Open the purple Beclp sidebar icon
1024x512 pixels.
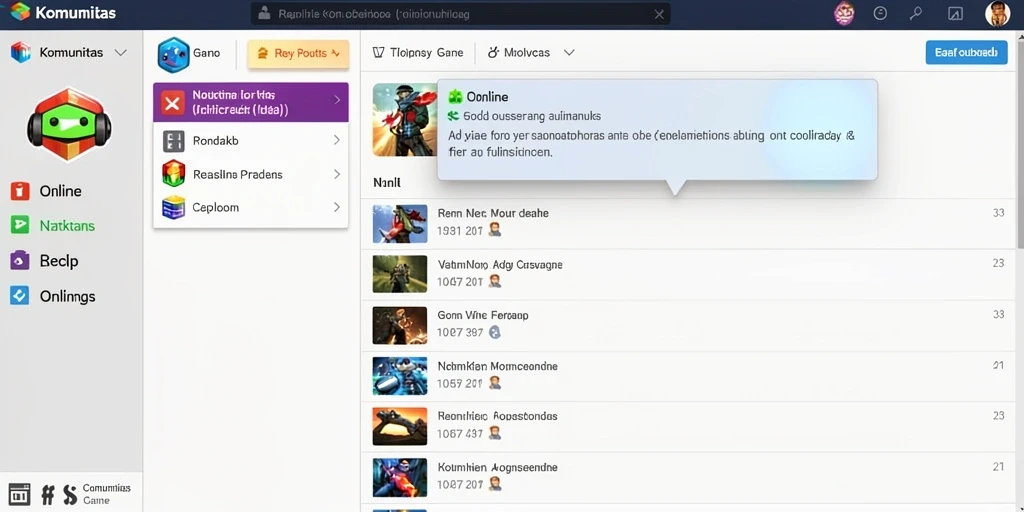[20, 261]
